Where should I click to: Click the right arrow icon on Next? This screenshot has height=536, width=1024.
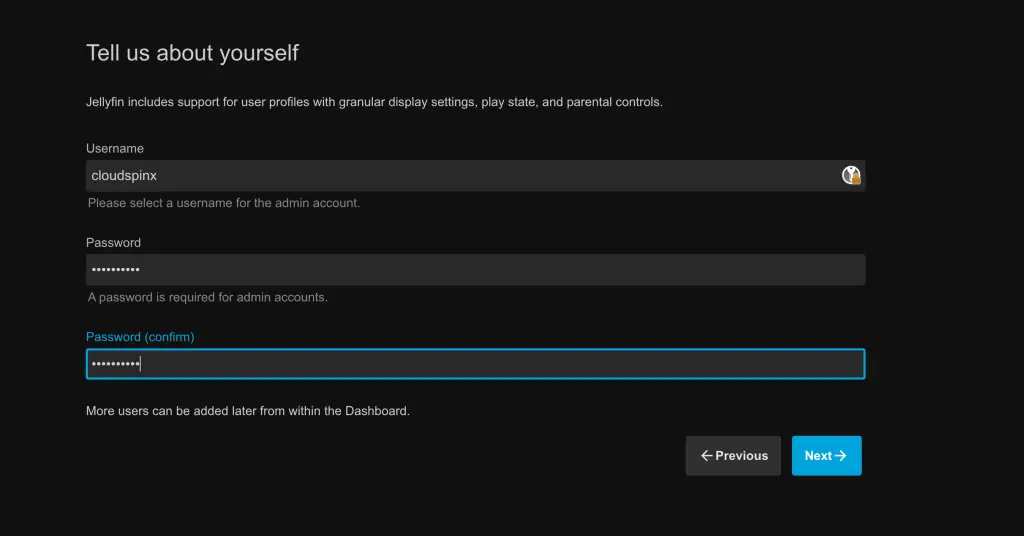841,456
